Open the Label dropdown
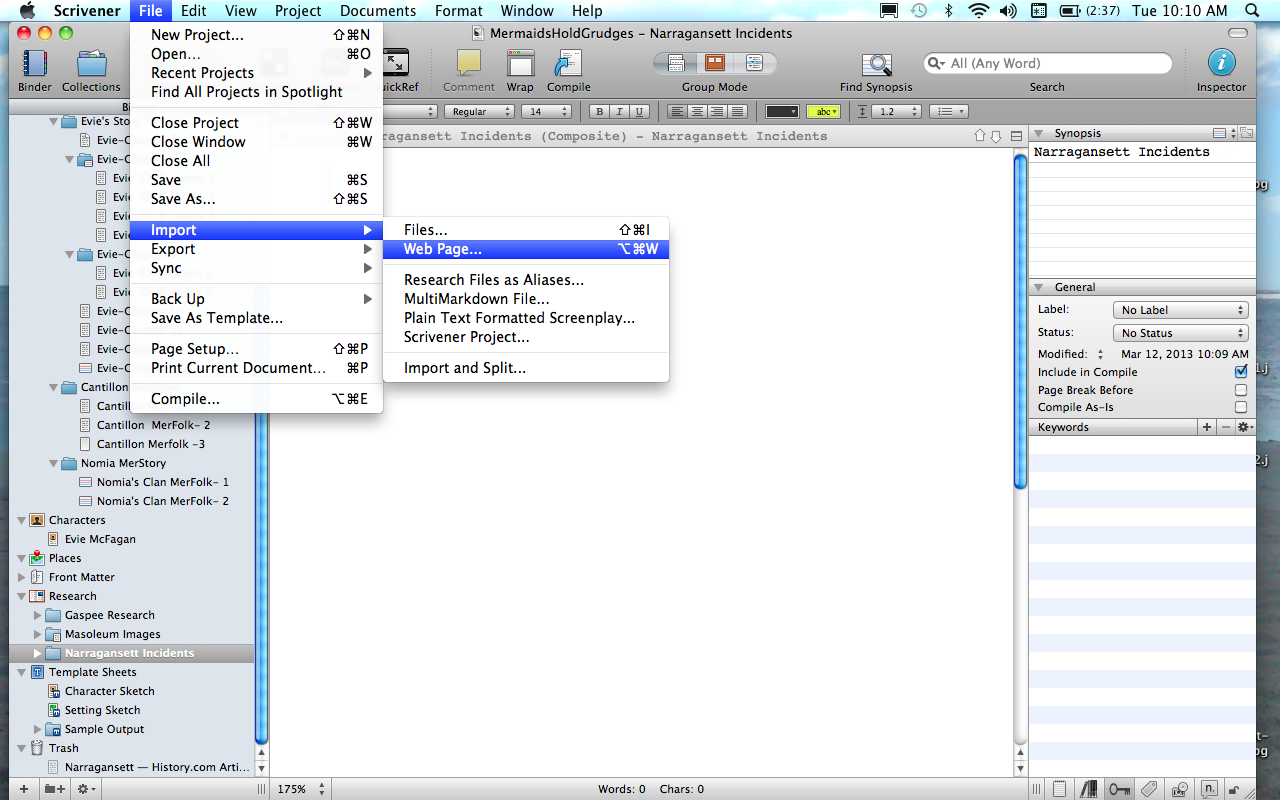Screen dimensions: 1280x800 coord(1180,310)
